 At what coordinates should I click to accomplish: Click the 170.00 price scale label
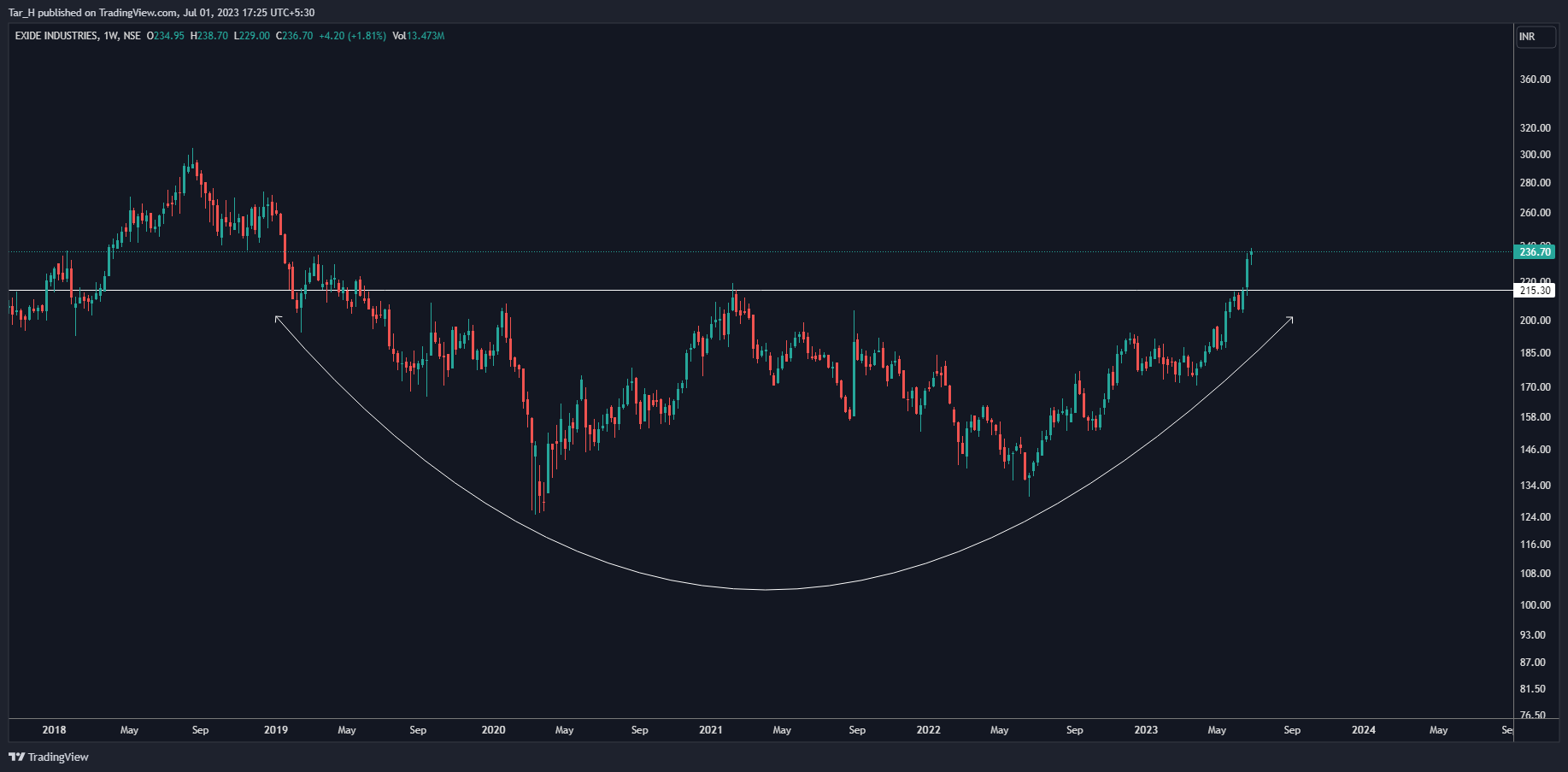click(1535, 387)
